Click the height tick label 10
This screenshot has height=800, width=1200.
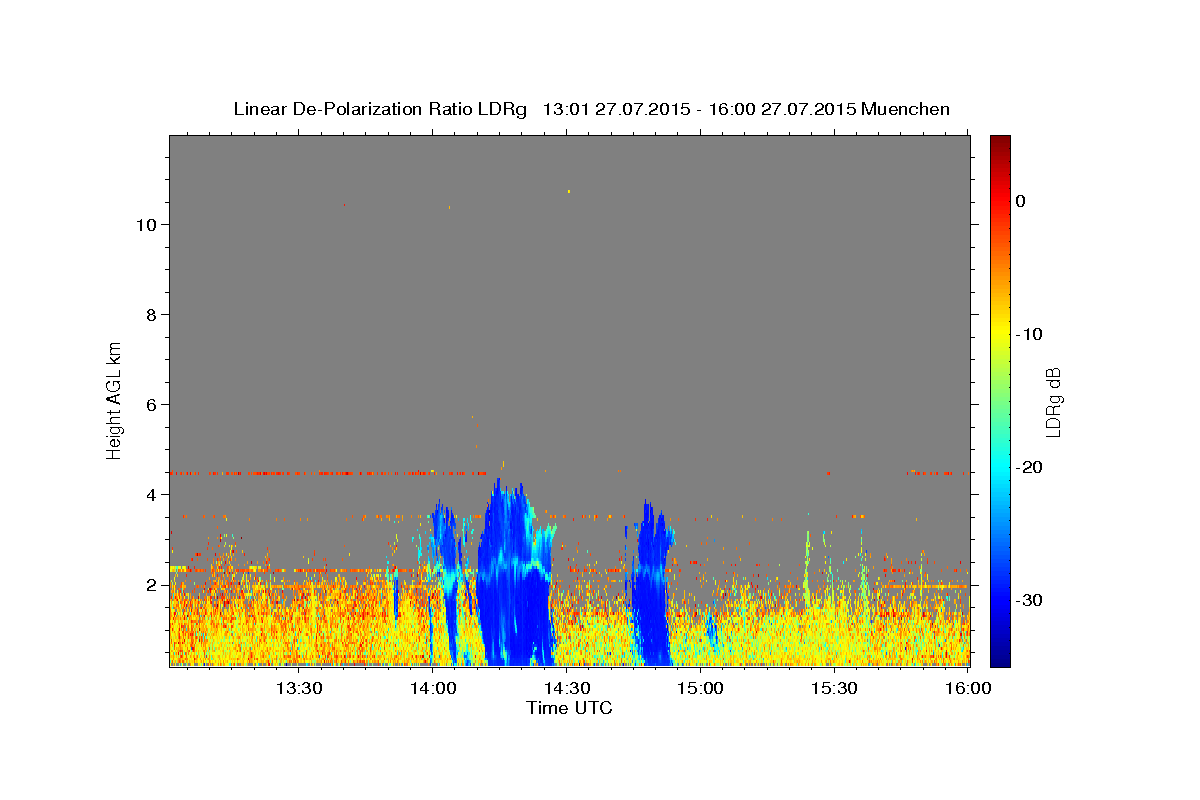point(145,225)
